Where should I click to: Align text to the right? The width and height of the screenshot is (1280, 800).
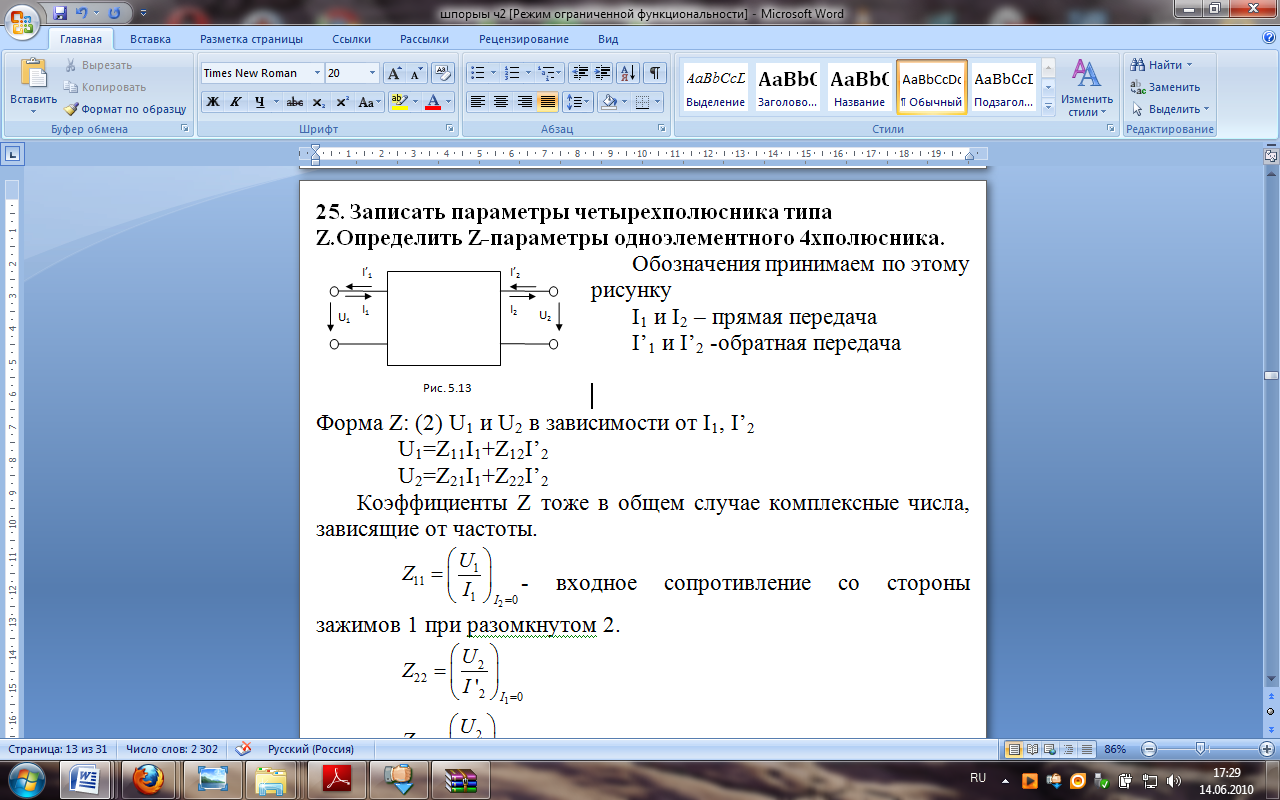pos(524,102)
